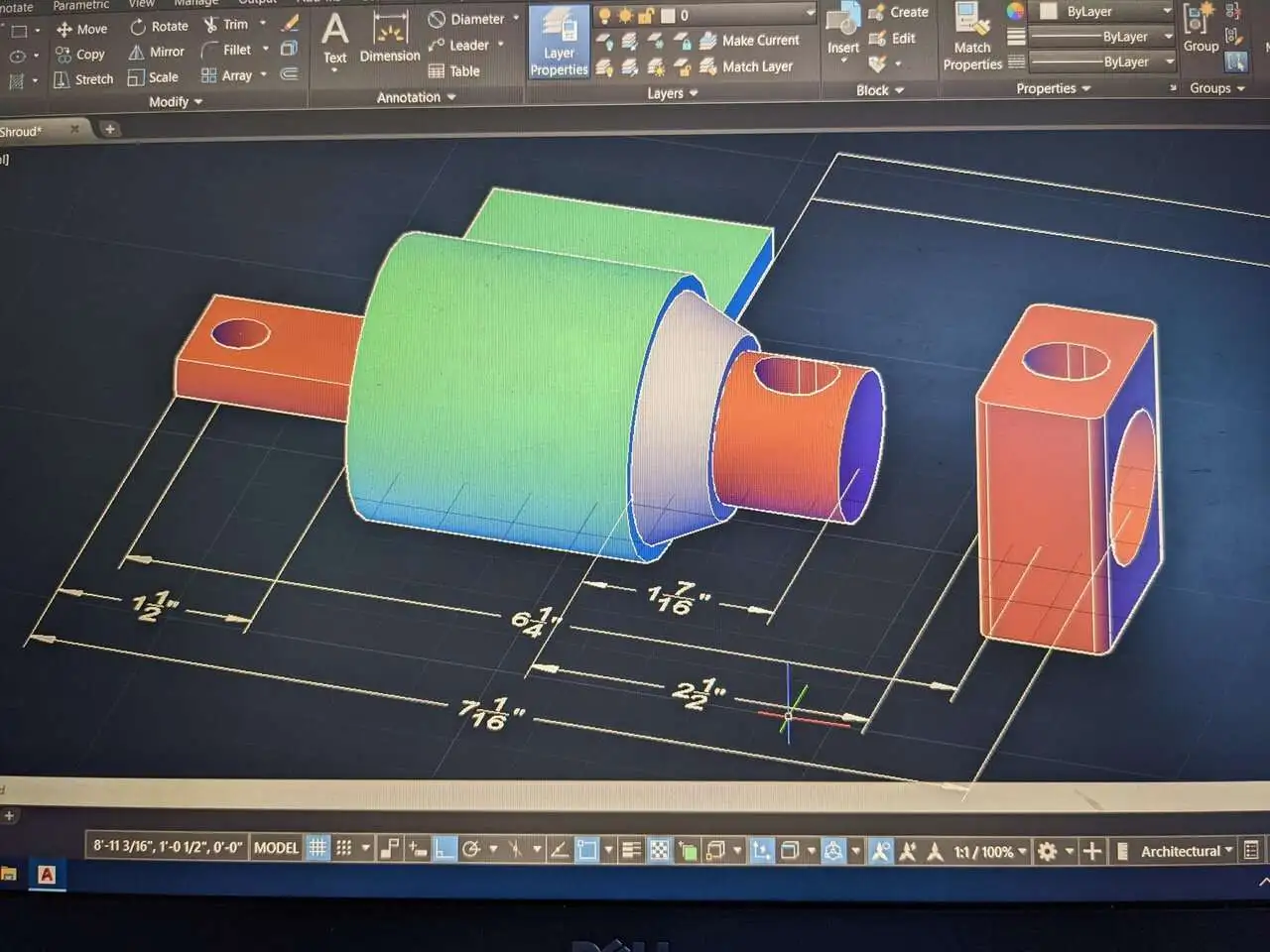This screenshot has width=1270, height=952.
Task: Open the Architectural units dropdown
Action: pyautogui.click(x=1187, y=851)
